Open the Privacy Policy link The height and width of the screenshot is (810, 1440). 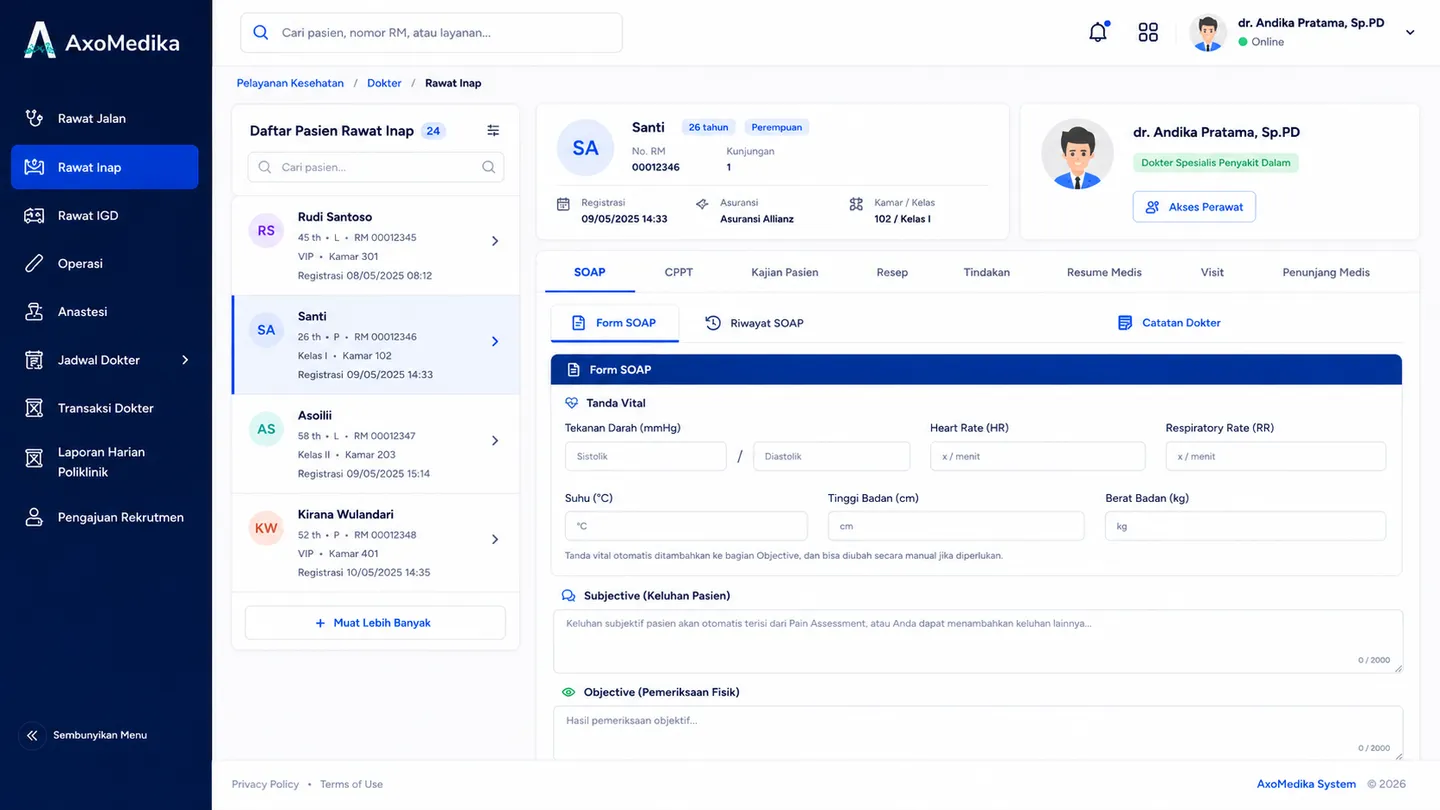265,784
